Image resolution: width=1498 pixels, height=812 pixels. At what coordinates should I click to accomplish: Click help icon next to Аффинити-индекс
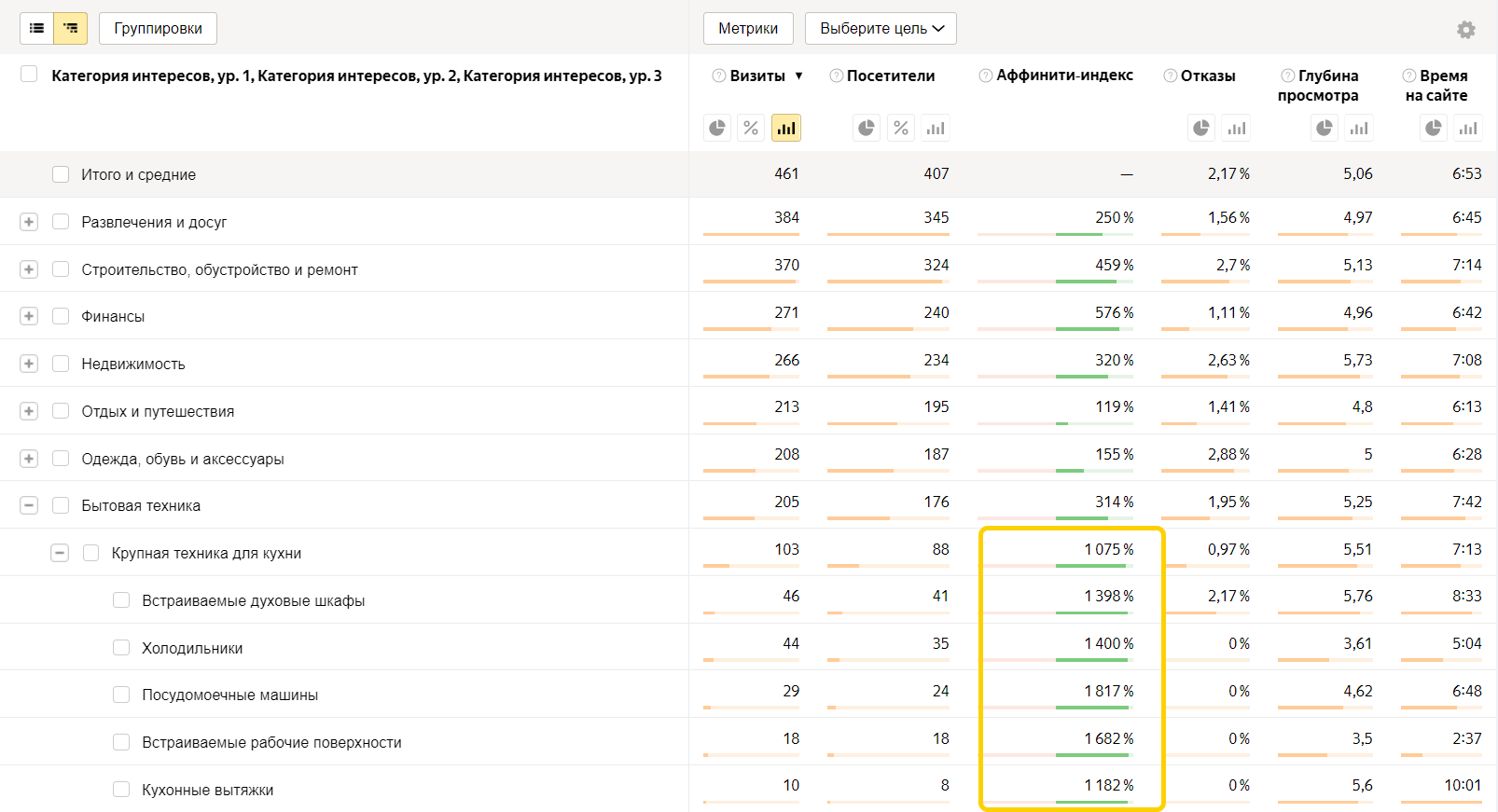pos(985,76)
